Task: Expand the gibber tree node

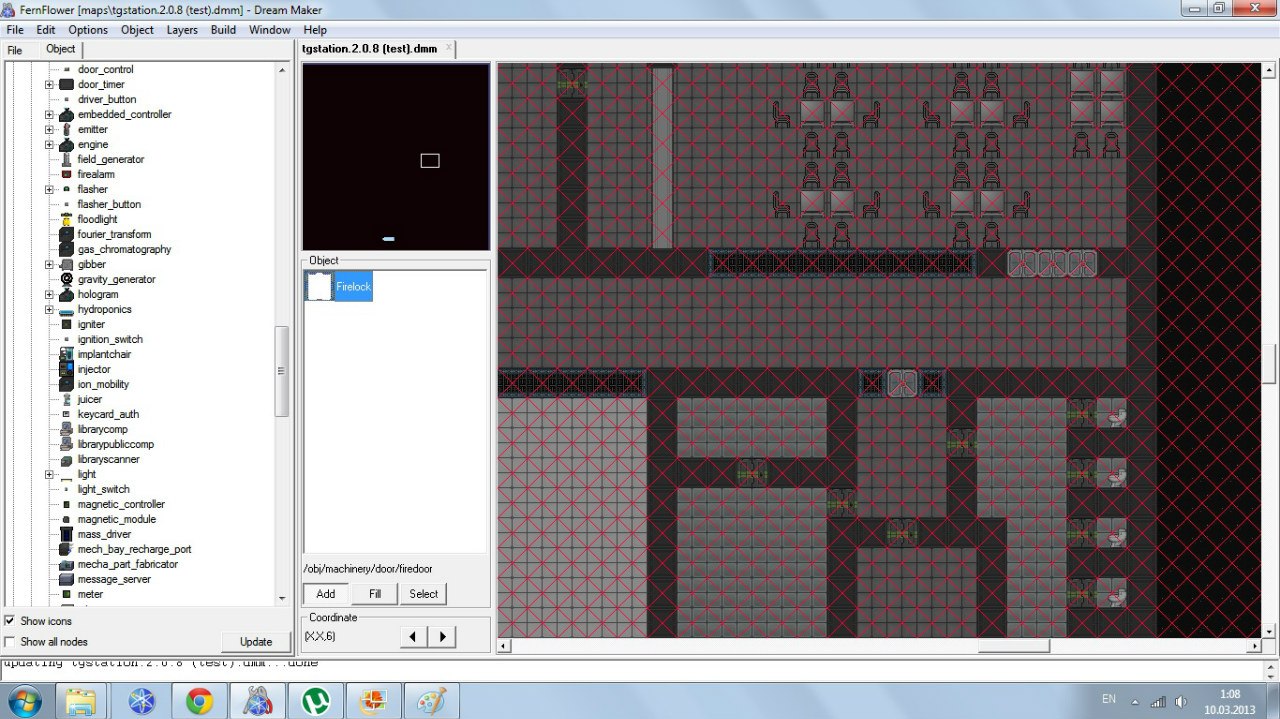Action: (49, 265)
